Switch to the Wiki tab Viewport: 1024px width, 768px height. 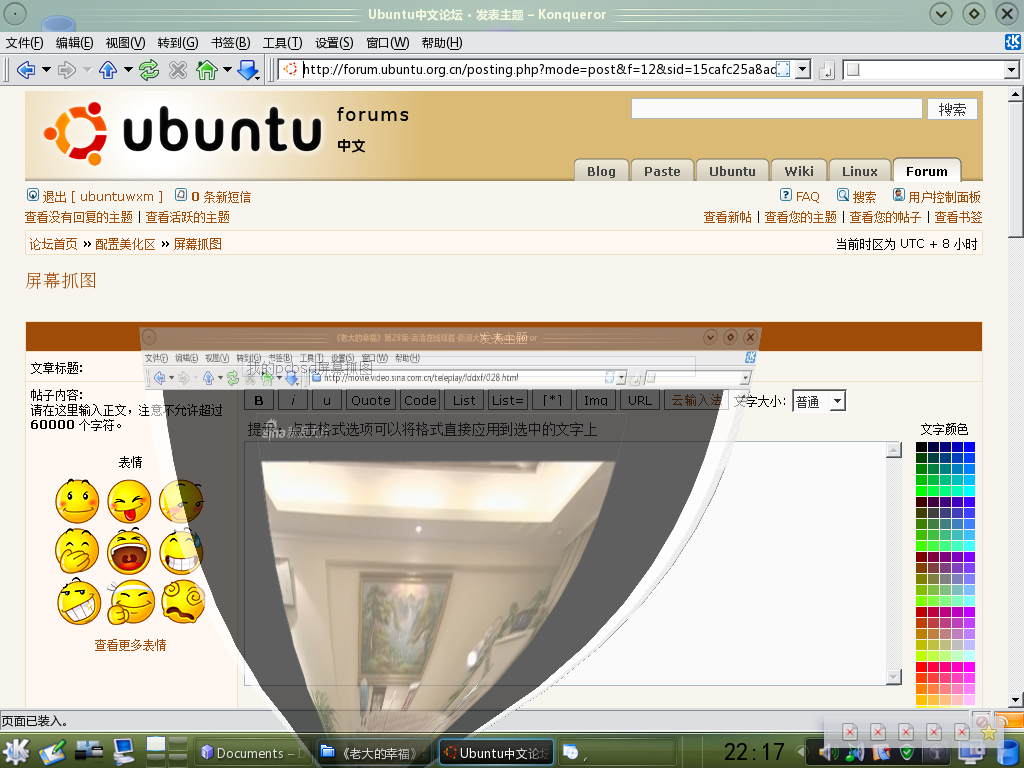pos(799,170)
